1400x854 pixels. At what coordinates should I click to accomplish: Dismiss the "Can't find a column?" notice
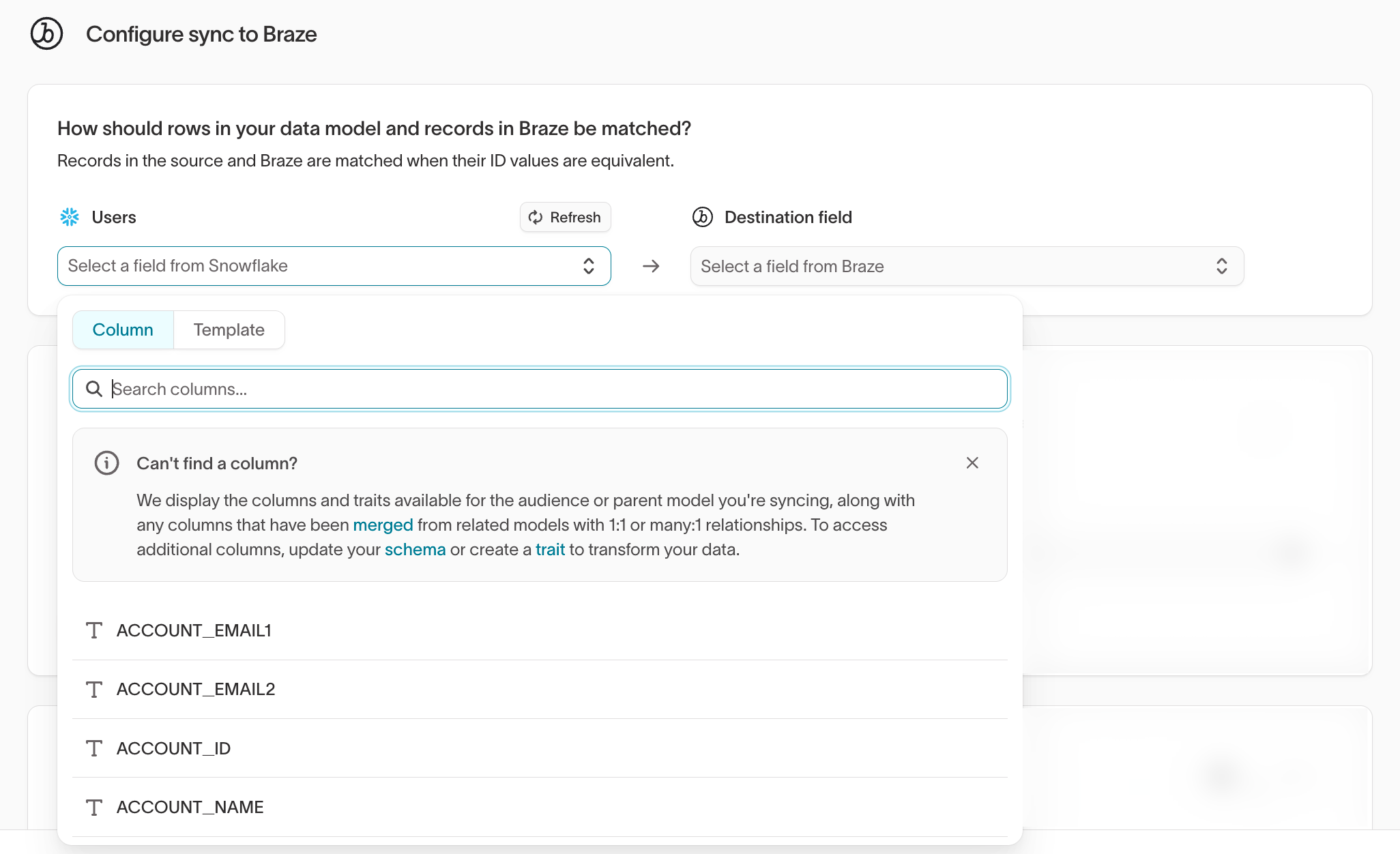[972, 463]
